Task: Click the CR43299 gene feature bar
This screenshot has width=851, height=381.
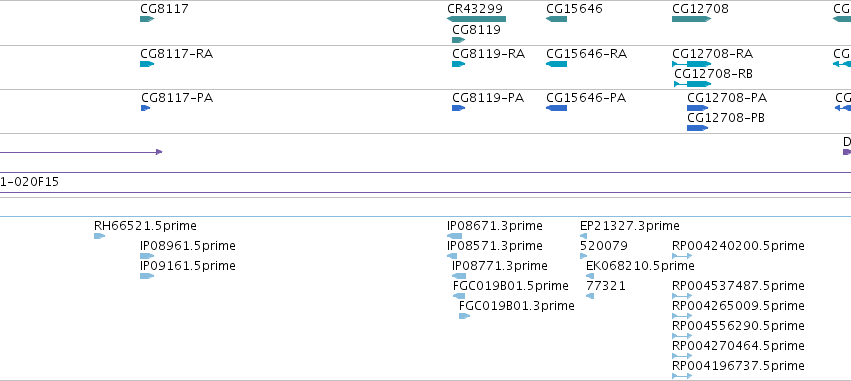Action: click(477, 19)
